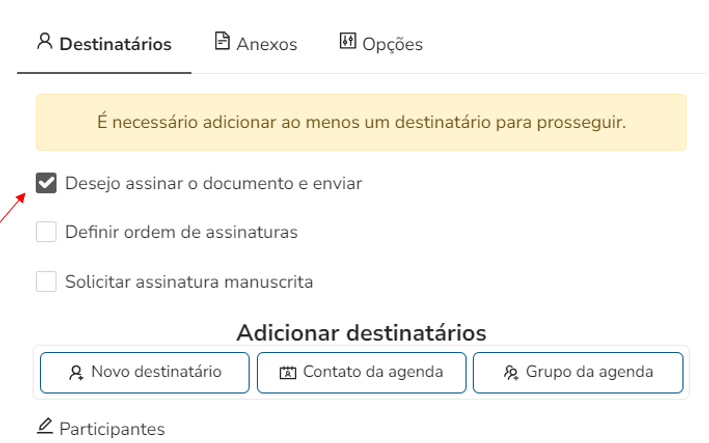This screenshot has width=709, height=443.
Task: Select the Destinatários tab label
Action: [115, 44]
